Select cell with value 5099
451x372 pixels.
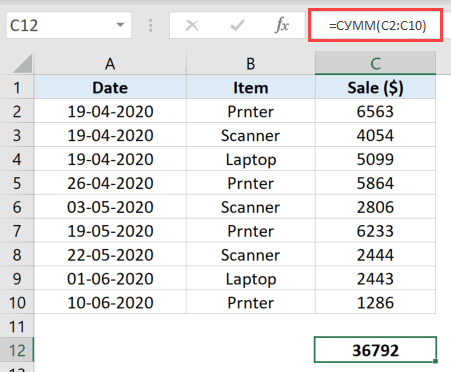click(375, 159)
